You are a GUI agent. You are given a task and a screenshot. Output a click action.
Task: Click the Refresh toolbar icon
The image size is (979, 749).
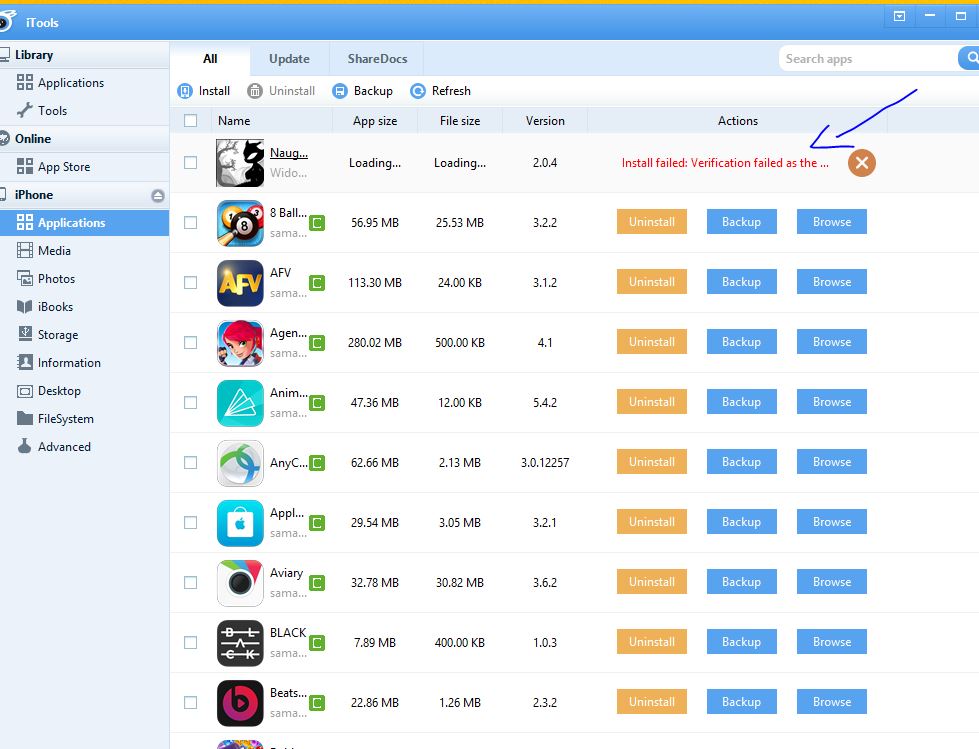click(x=418, y=91)
